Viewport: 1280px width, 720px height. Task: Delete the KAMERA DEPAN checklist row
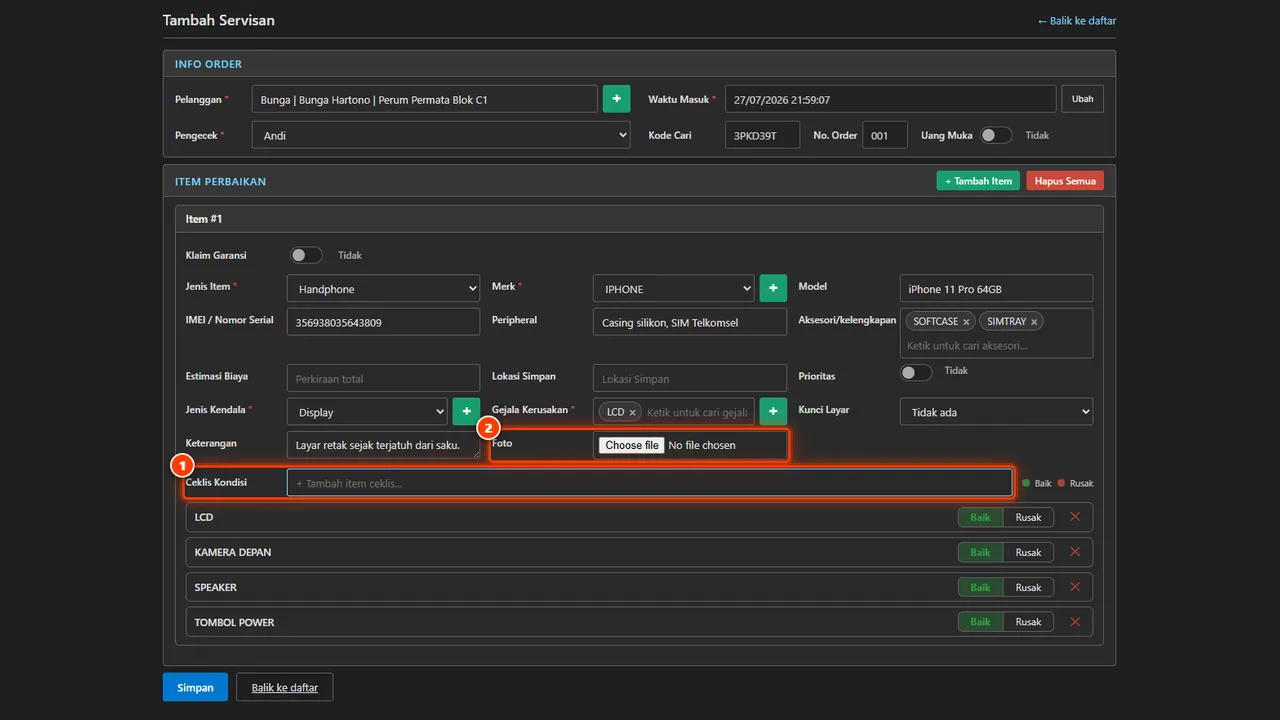pos(1075,552)
